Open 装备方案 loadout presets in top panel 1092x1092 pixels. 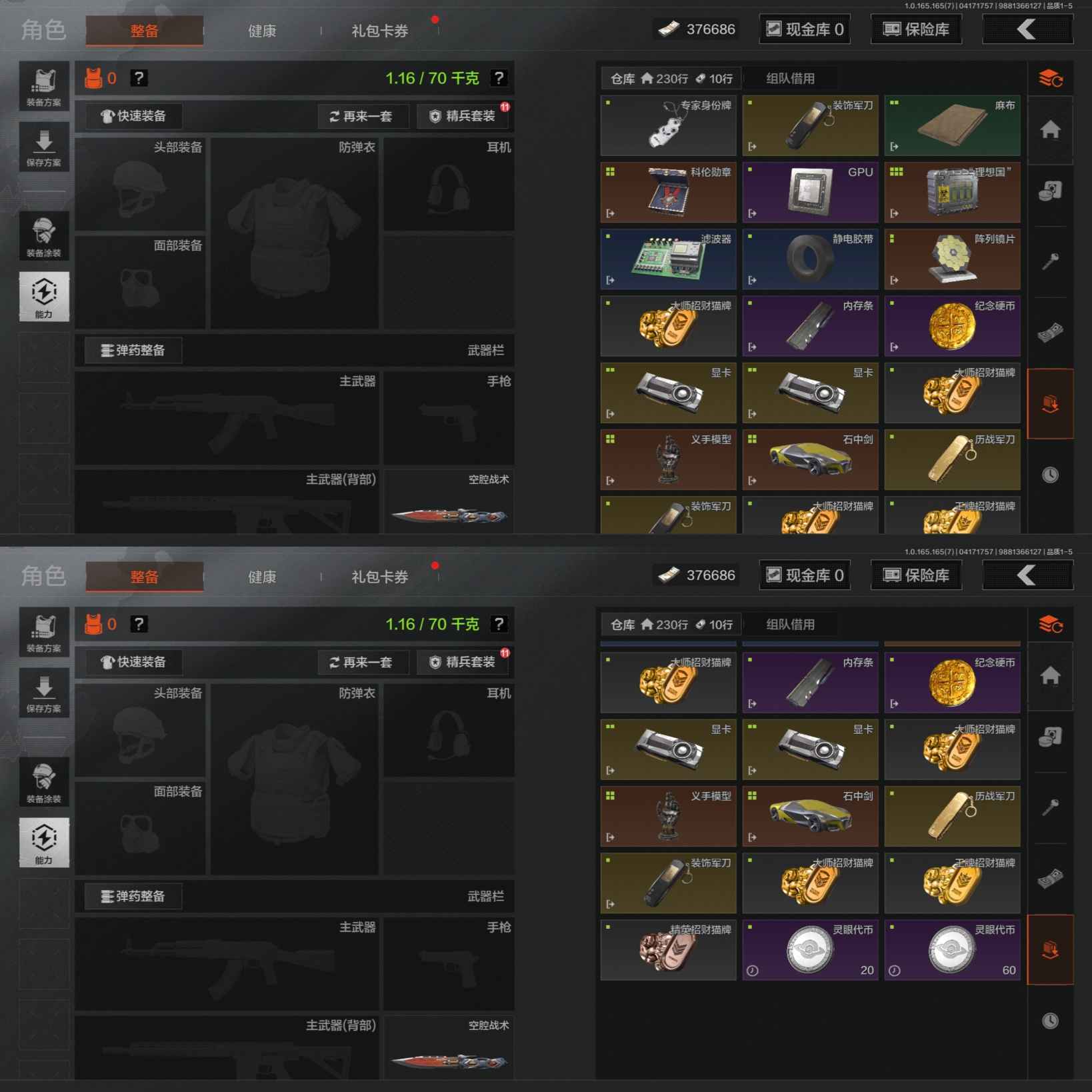coord(44,87)
